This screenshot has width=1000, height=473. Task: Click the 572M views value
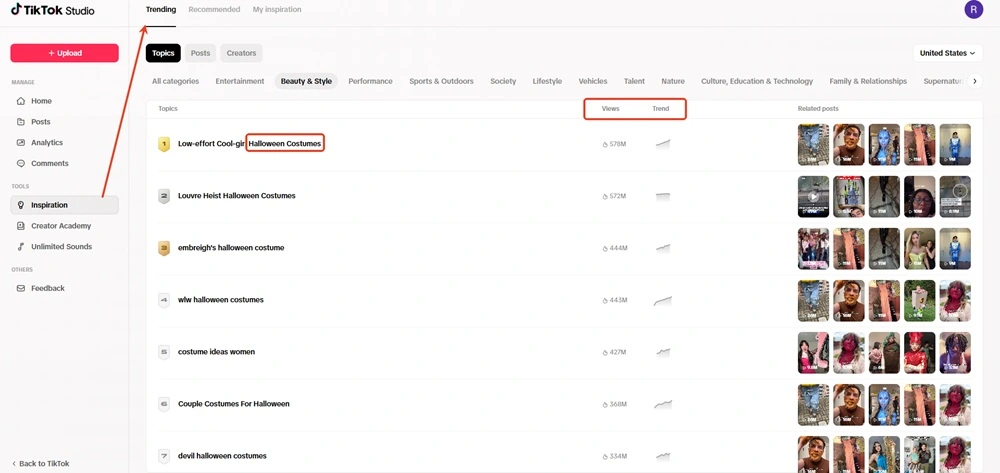[x=618, y=196]
